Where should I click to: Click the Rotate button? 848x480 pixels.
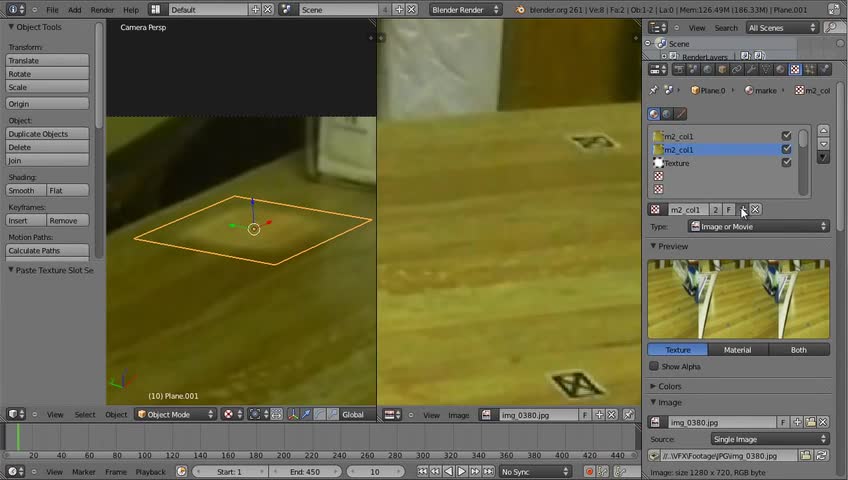pyautogui.click(x=47, y=74)
